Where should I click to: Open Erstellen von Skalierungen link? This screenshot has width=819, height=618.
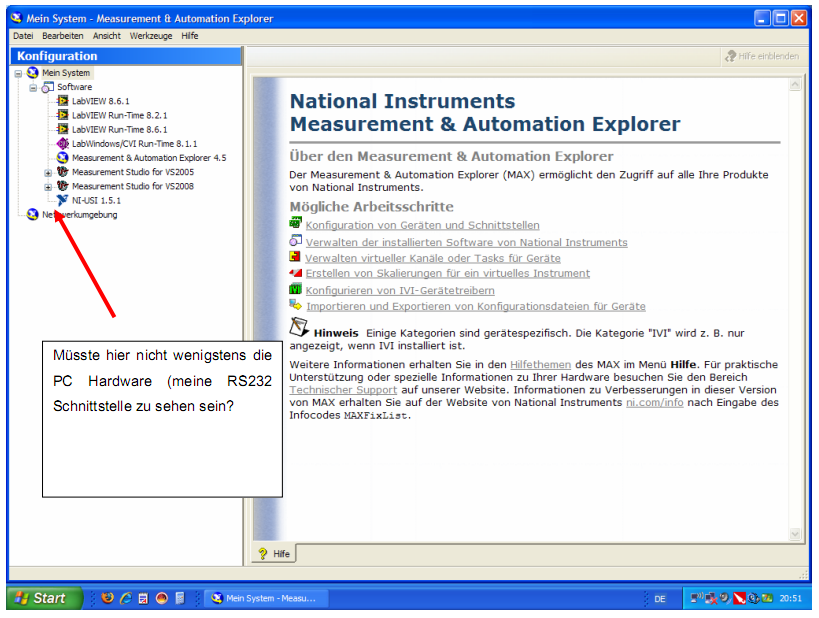[448, 273]
